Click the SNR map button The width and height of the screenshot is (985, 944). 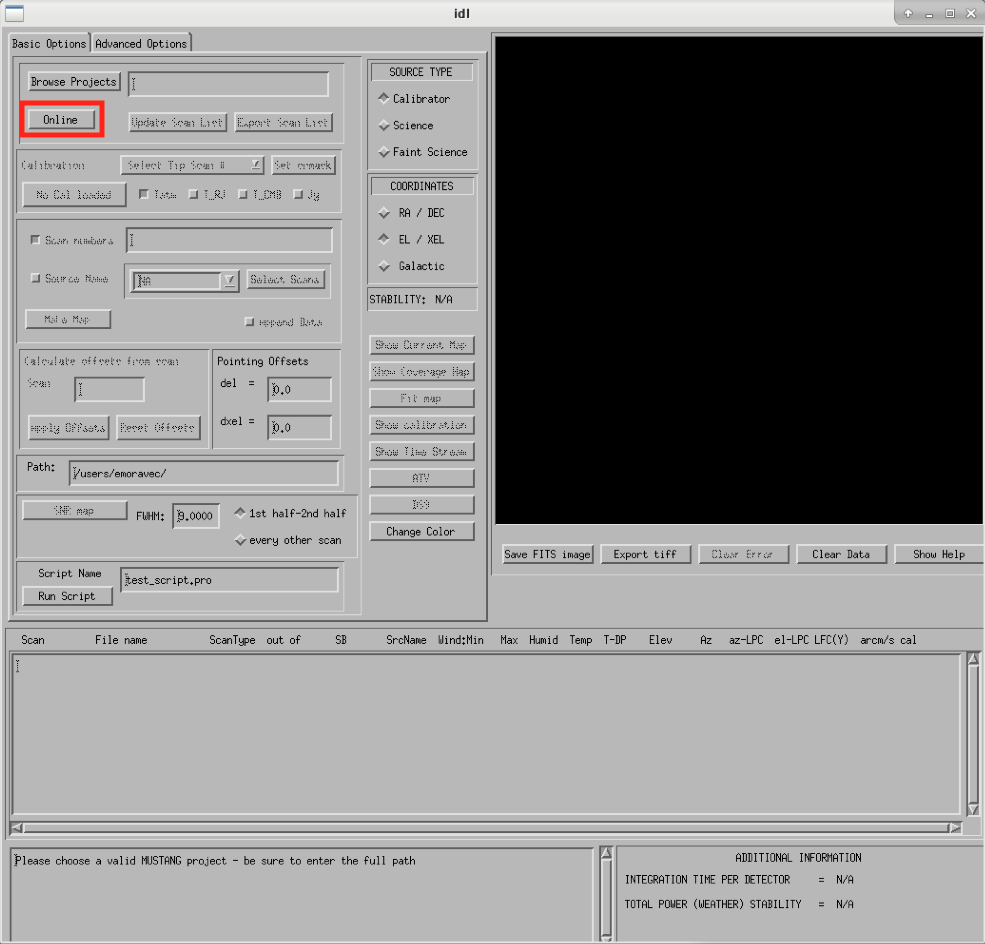click(74, 511)
